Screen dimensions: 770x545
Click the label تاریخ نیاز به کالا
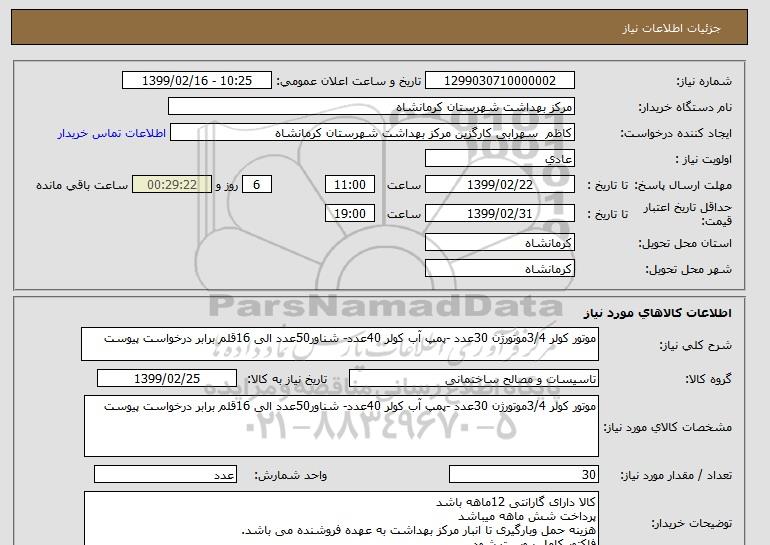[287, 379]
